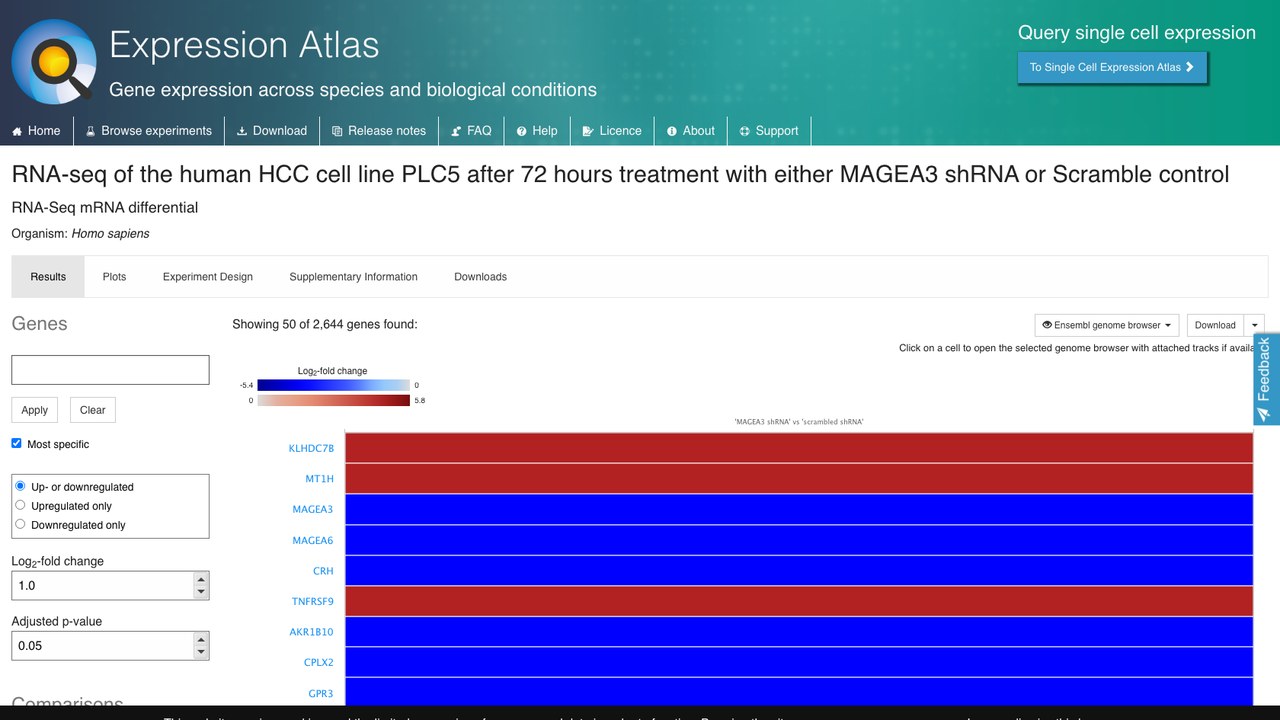Open the Support navigation item
Image resolution: width=1280 pixels, height=720 pixels.
point(769,131)
